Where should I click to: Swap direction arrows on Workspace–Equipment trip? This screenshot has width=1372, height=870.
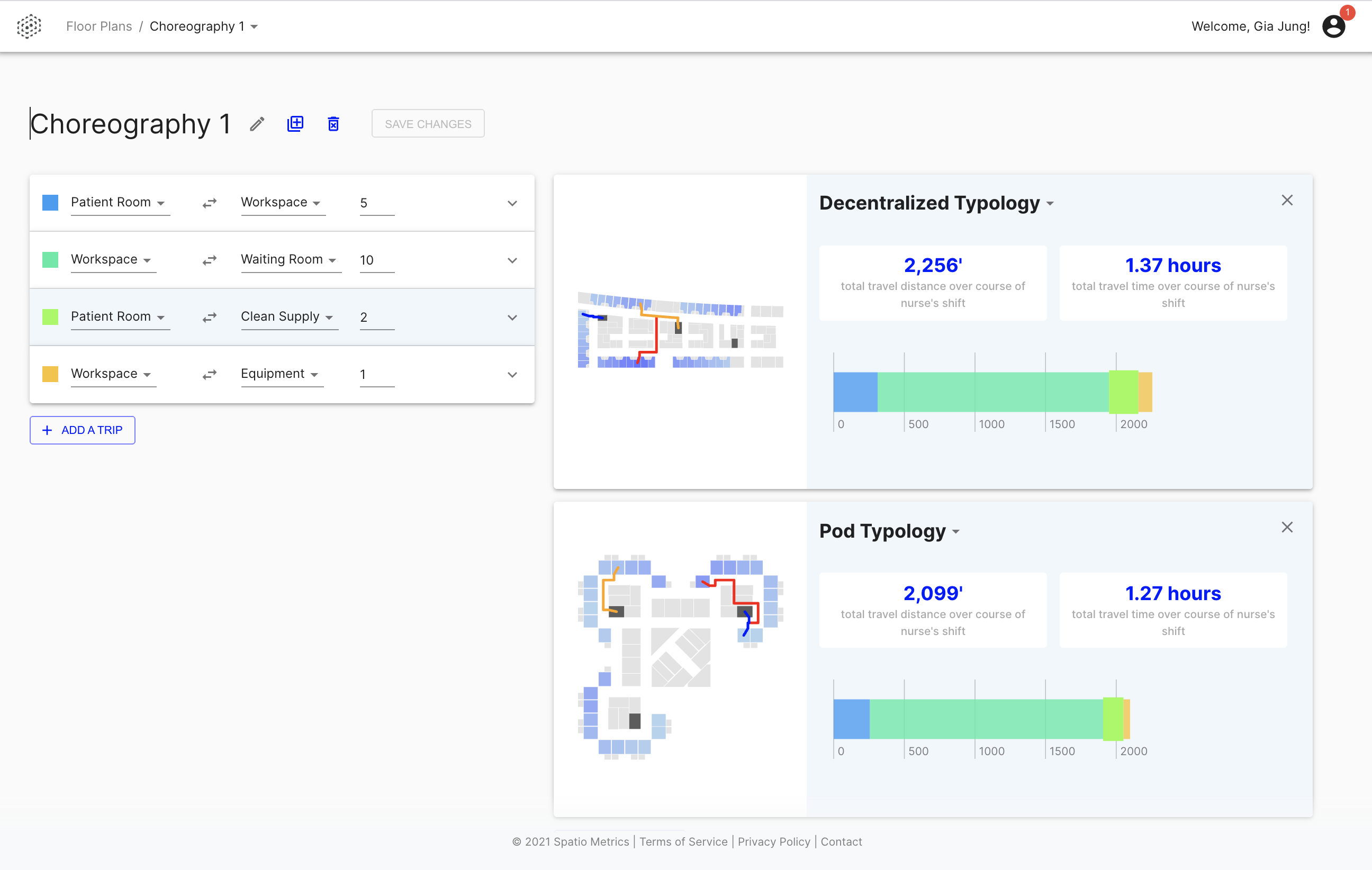click(209, 374)
